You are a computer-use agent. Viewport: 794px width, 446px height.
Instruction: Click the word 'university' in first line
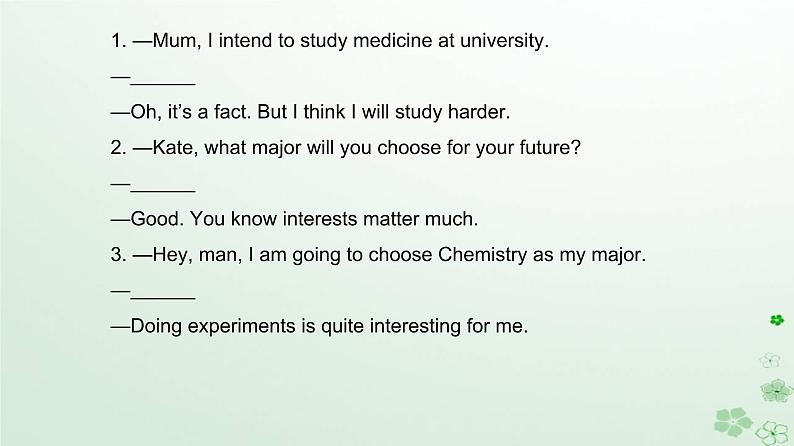point(504,40)
